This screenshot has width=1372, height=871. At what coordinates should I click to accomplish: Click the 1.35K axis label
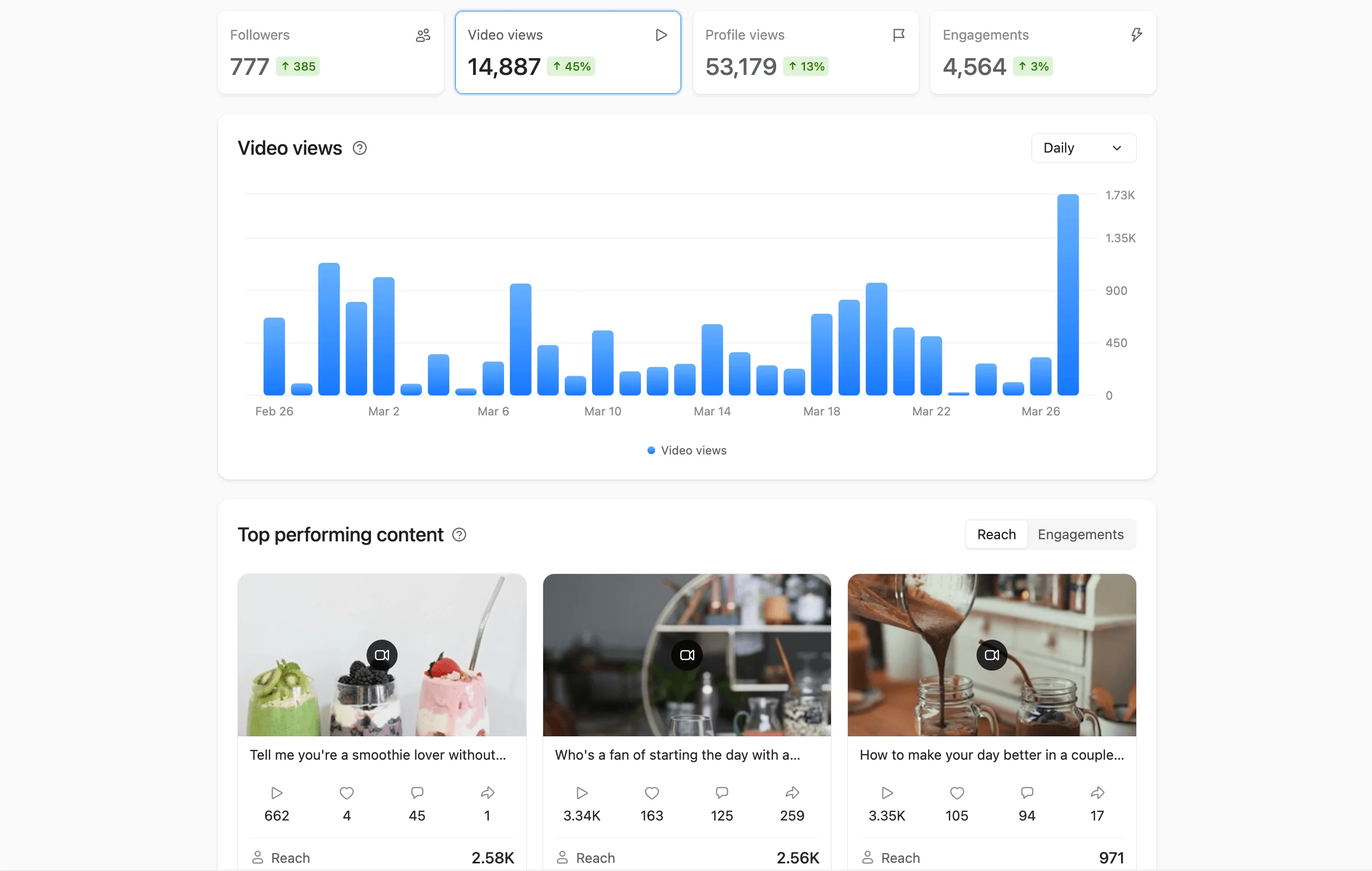click(1121, 238)
